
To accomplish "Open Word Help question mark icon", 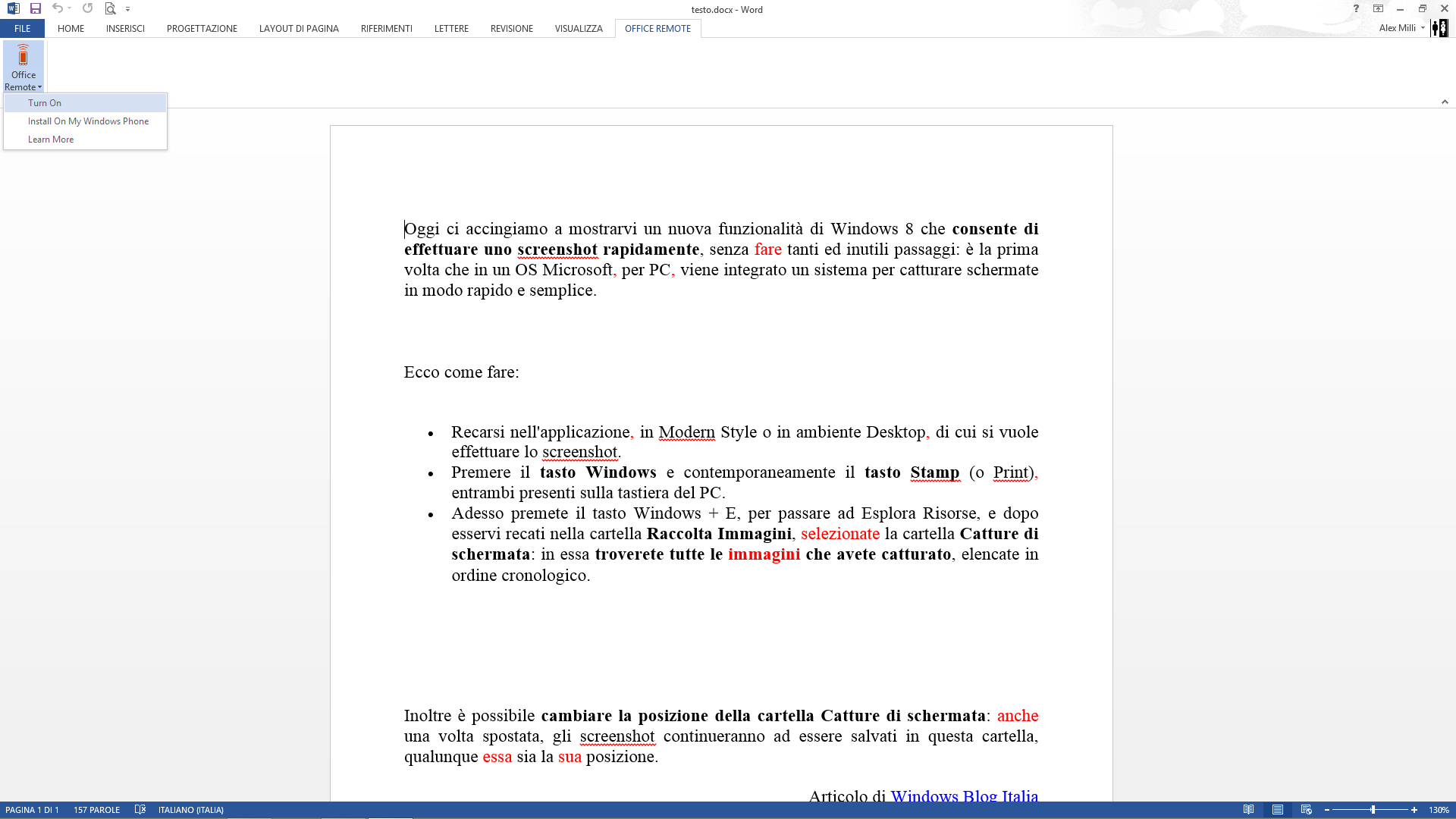I will 1356,8.
